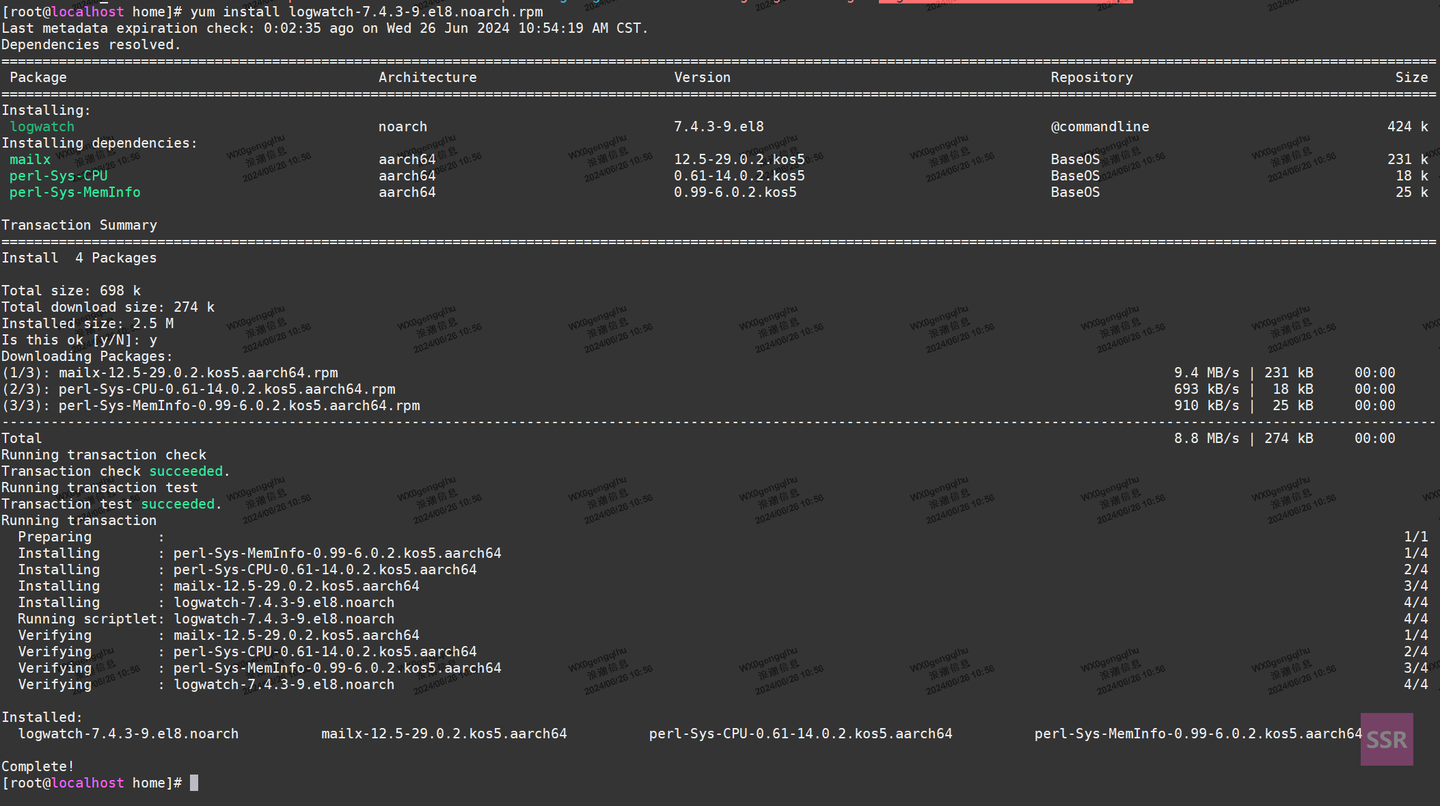Image resolution: width=1440 pixels, height=806 pixels.
Task: Click the 'Total download size: 274 k' line
Action: click(x=108, y=307)
